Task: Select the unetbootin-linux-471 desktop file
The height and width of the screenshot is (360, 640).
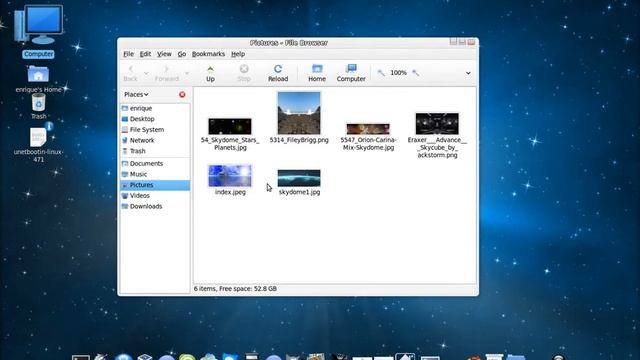Action: (38, 143)
